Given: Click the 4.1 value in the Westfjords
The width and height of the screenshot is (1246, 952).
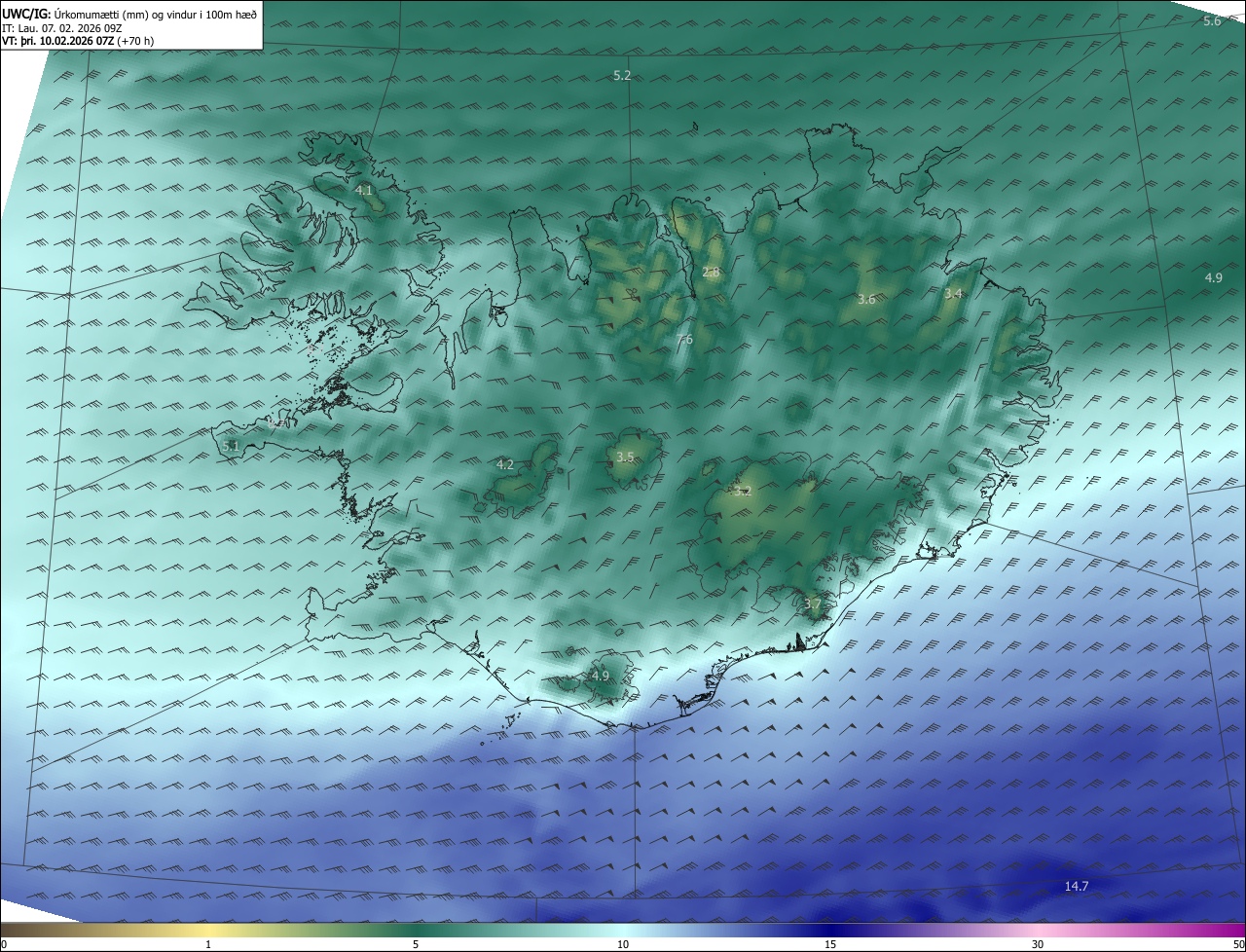Looking at the screenshot, I should [x=364, y=190].
